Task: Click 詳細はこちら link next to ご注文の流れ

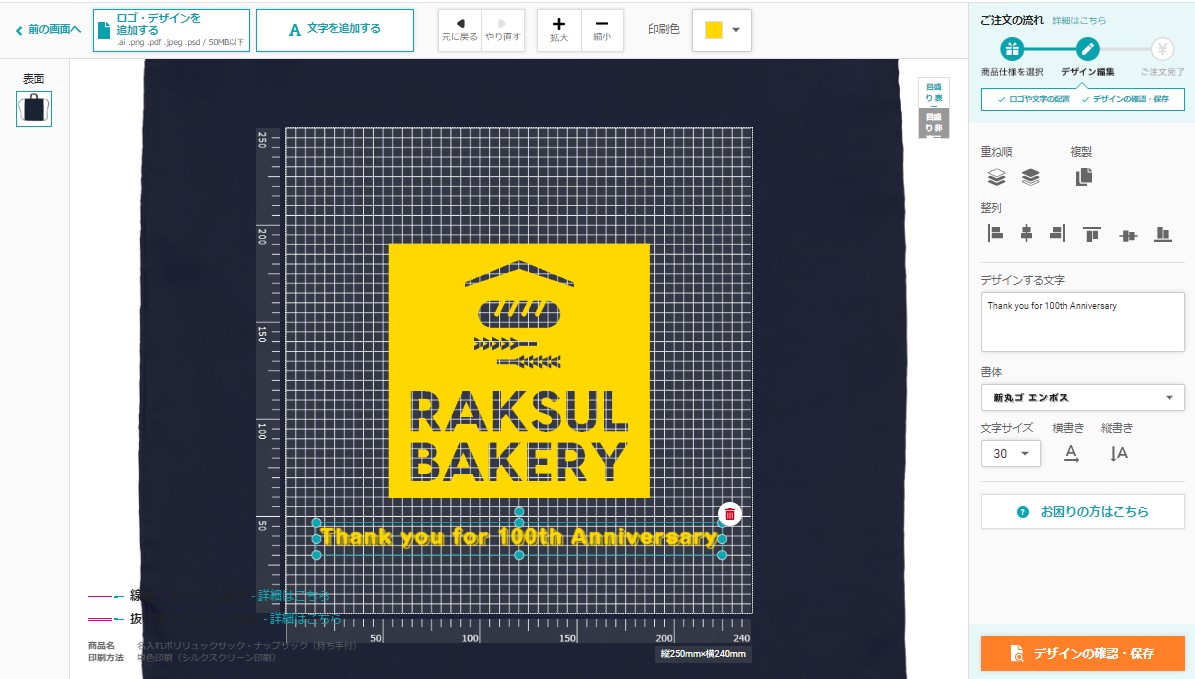Action: click(x=1078, y=21)
